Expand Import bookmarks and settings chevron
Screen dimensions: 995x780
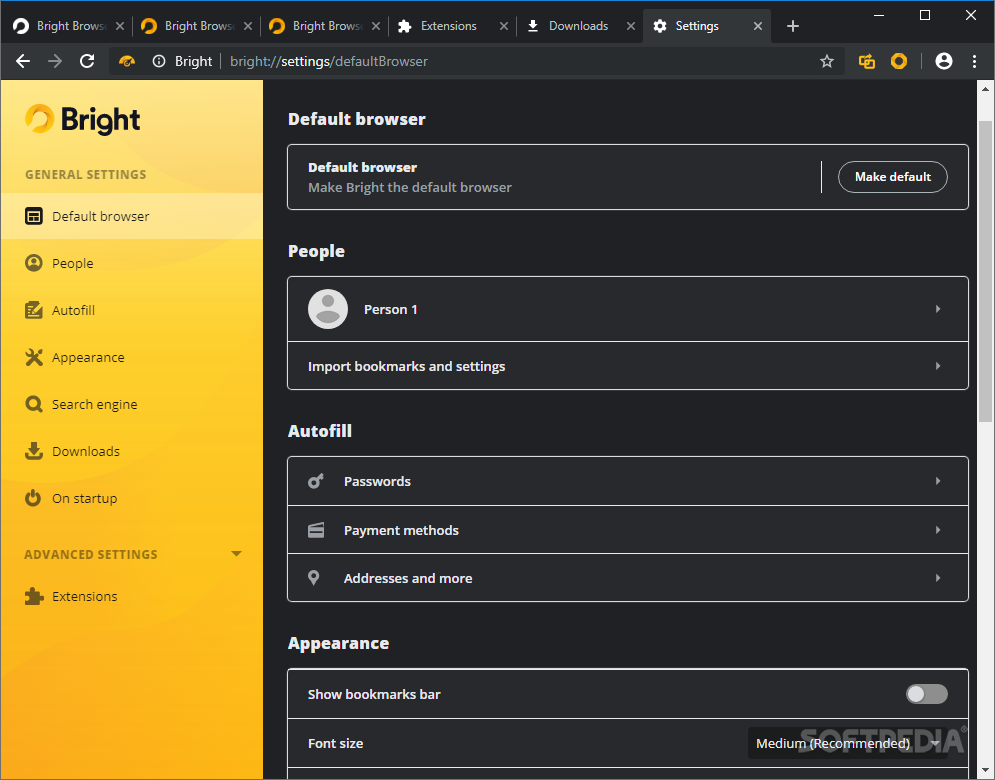pyautogui.click(x=937, y=366)
